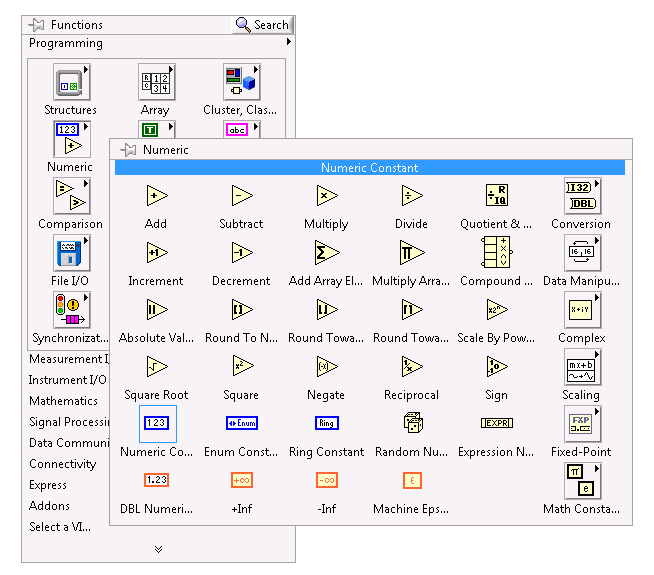
Task: Pin the Functions palette with thumbtack
Action: point(37,25)
